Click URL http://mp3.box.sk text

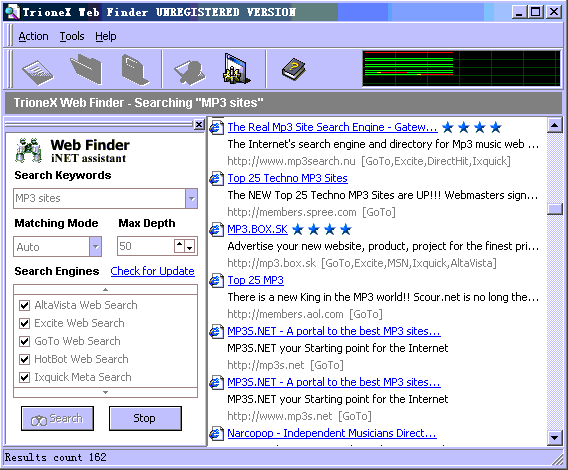tap(272, 263)
